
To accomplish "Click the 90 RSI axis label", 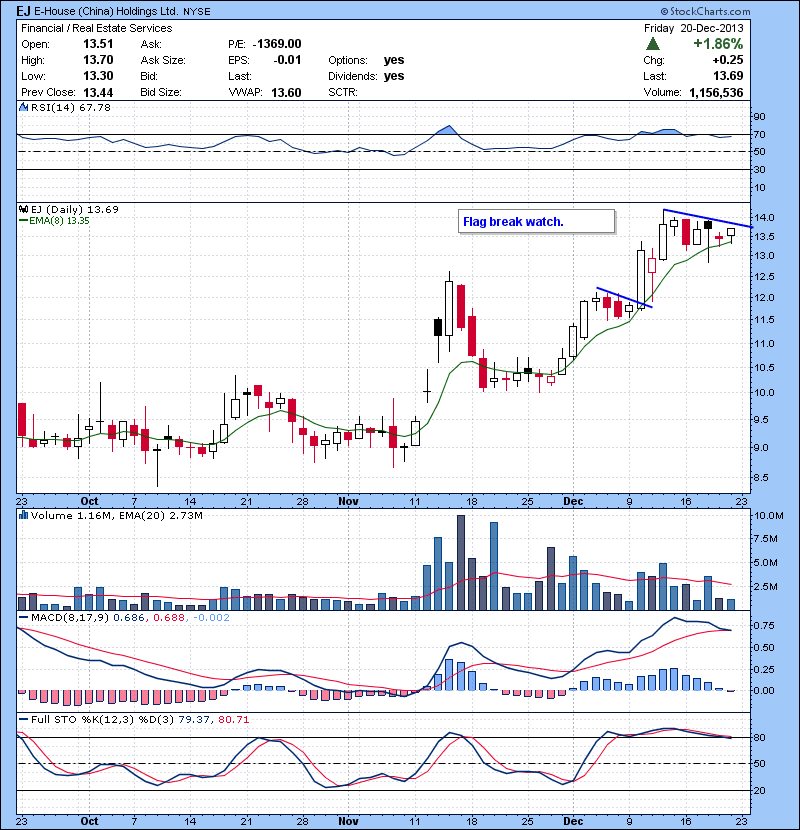I will tap(760, 116).
